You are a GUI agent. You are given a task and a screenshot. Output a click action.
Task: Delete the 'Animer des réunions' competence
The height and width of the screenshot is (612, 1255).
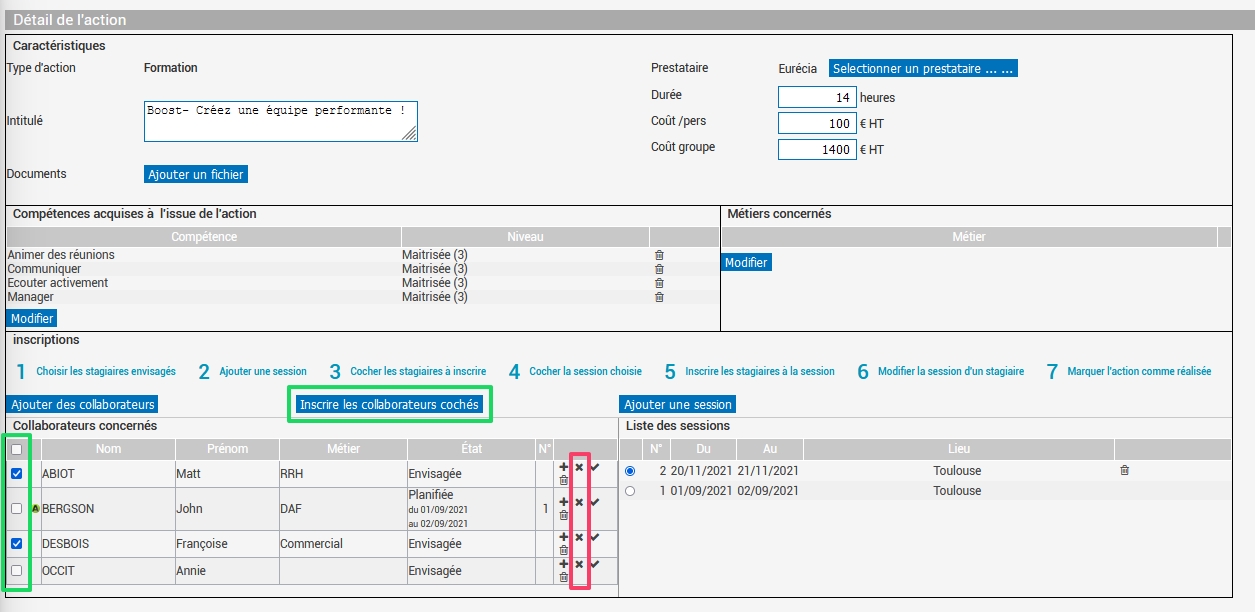(659, 255)
